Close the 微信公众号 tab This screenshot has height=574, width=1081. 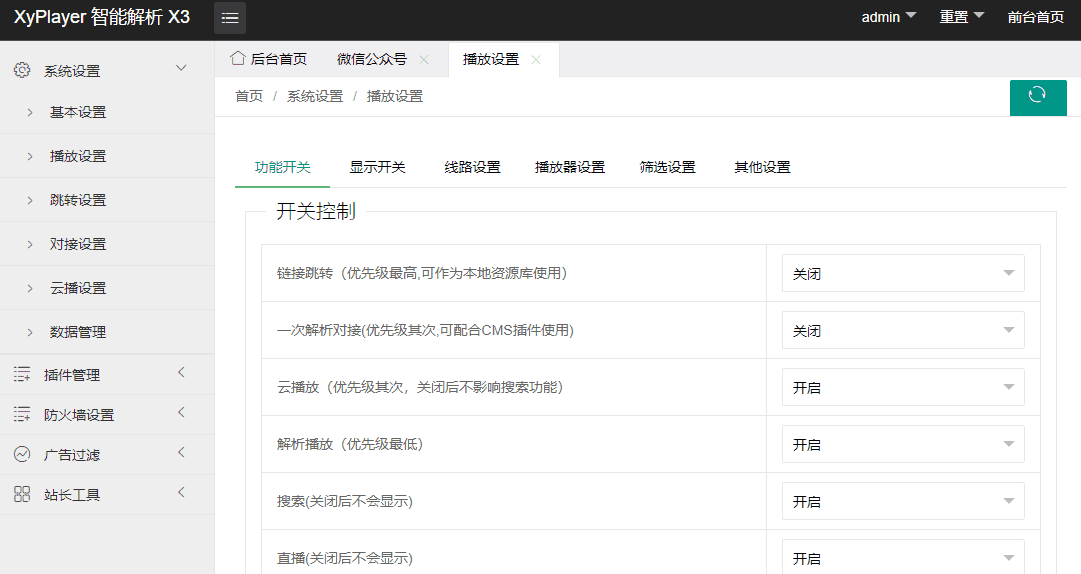424,60
